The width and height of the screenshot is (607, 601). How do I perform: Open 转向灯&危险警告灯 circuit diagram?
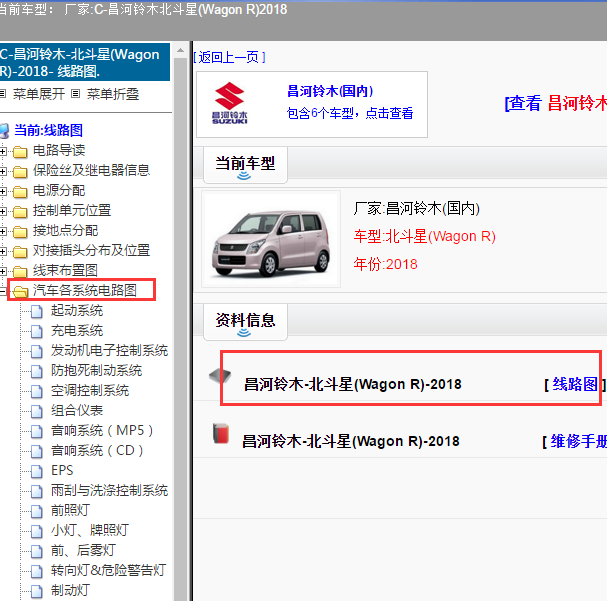(x=108, y=571)
